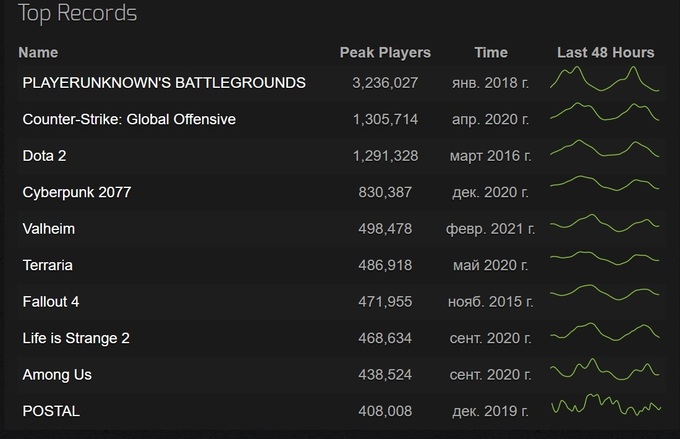
Task: Click the POSTAL game name
Action: 51,411
